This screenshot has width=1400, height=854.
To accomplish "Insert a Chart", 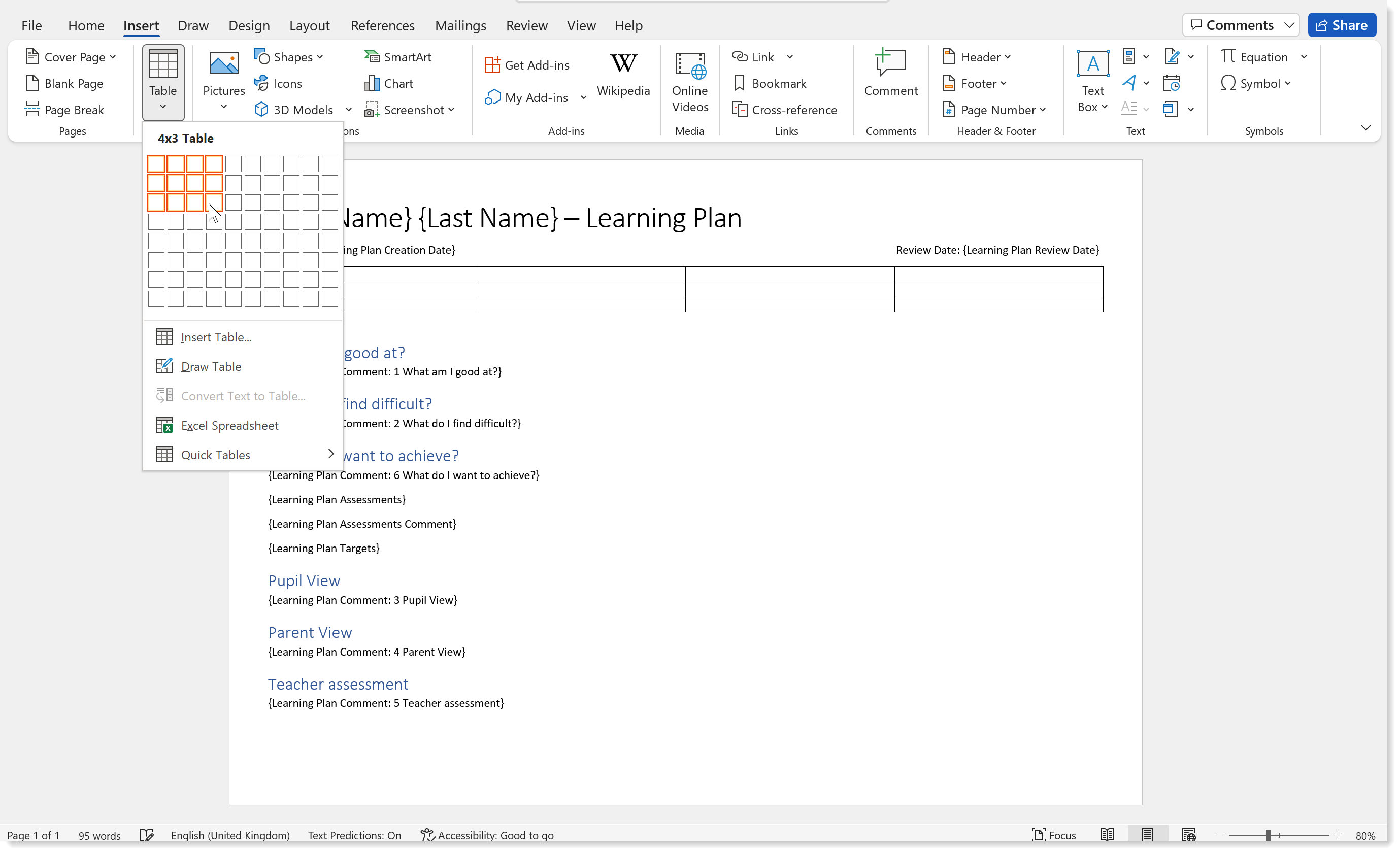I will (389, 83).
